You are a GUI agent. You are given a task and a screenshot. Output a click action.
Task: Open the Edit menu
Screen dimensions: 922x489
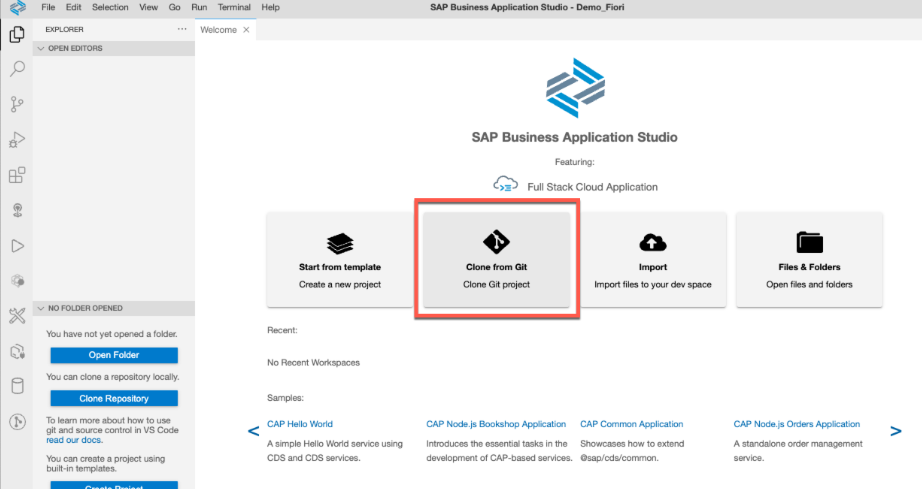(74, 7)
